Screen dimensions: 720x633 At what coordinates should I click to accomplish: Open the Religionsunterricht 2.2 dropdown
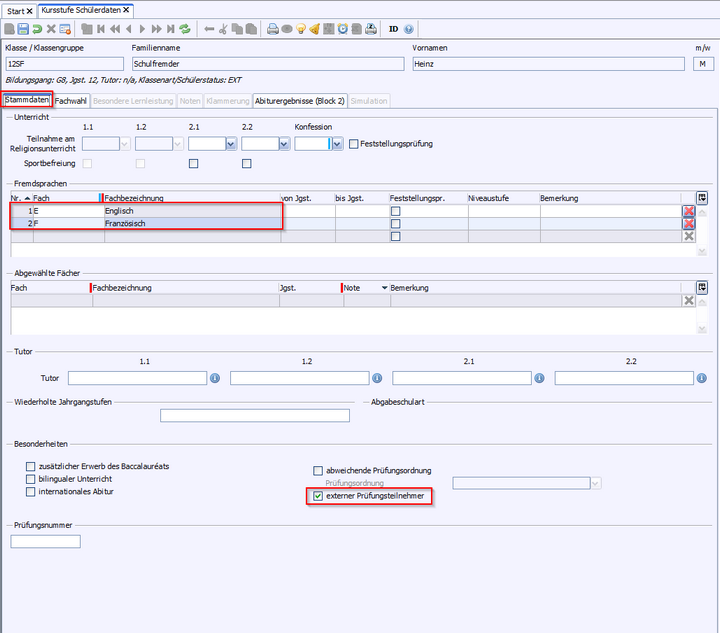284,144
